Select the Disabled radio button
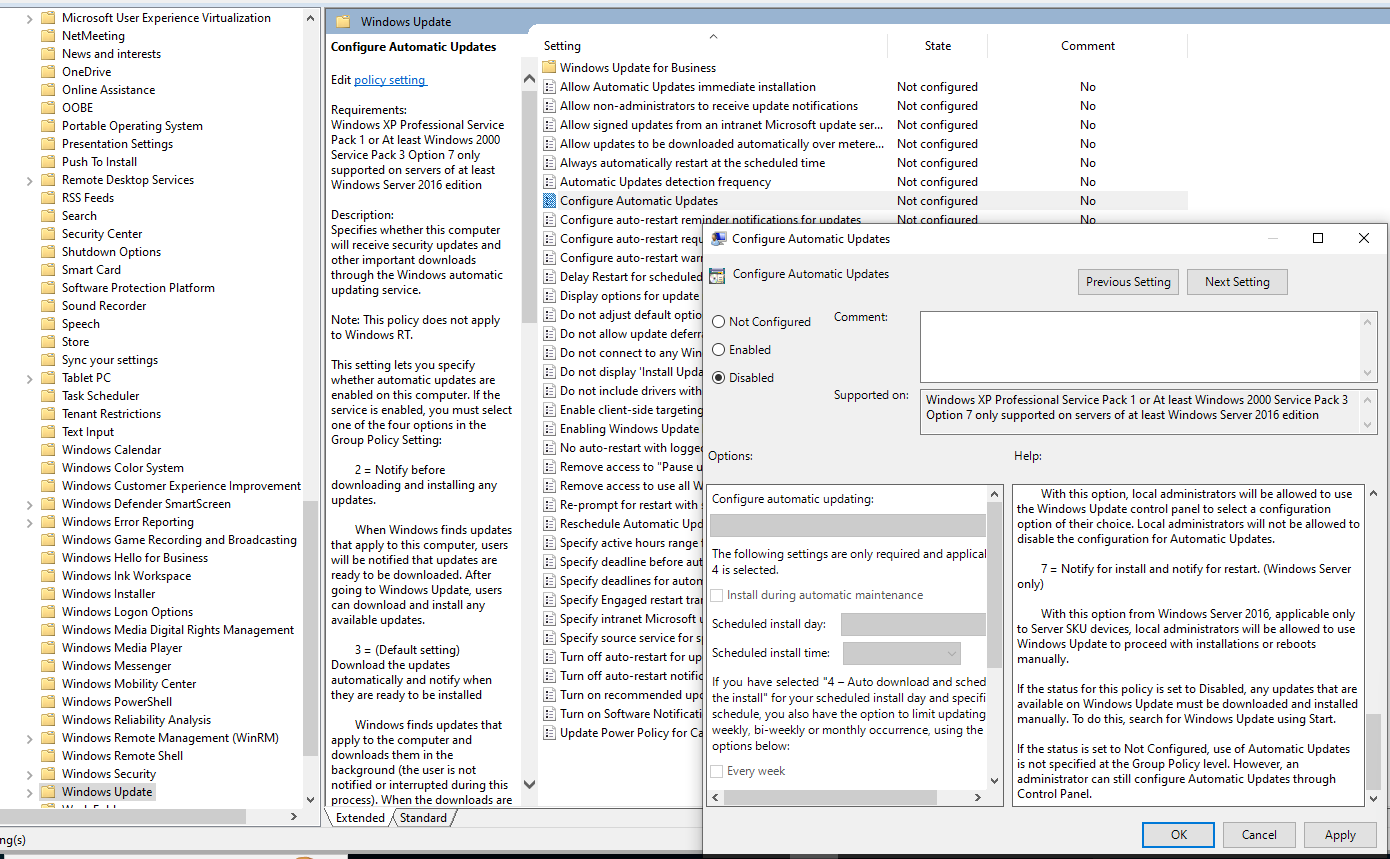The image size is (1390, 859). pos(718,378)
